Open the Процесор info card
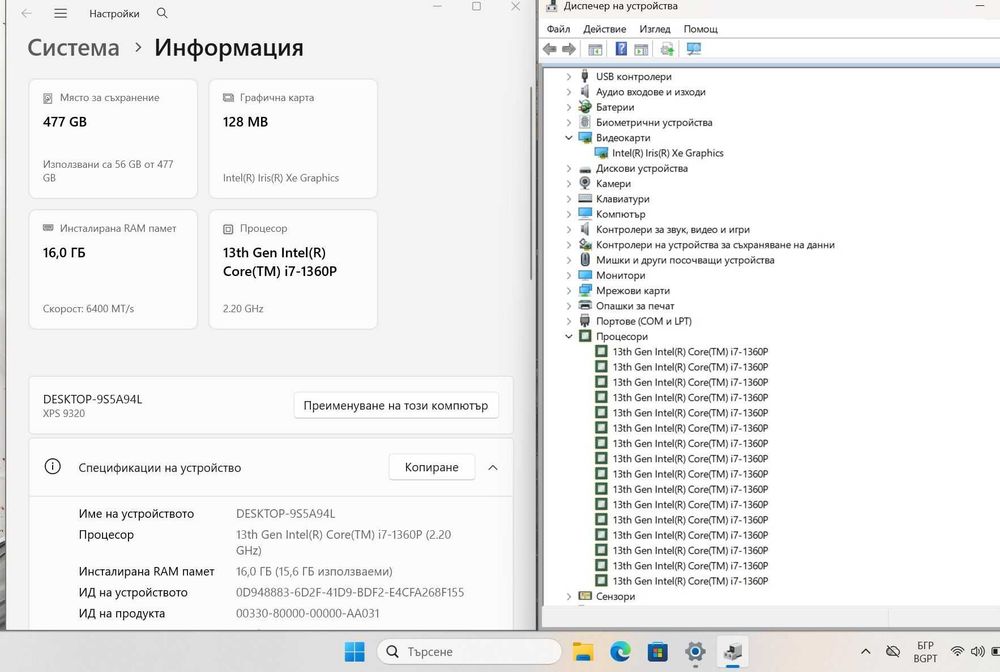 (293, 270)
